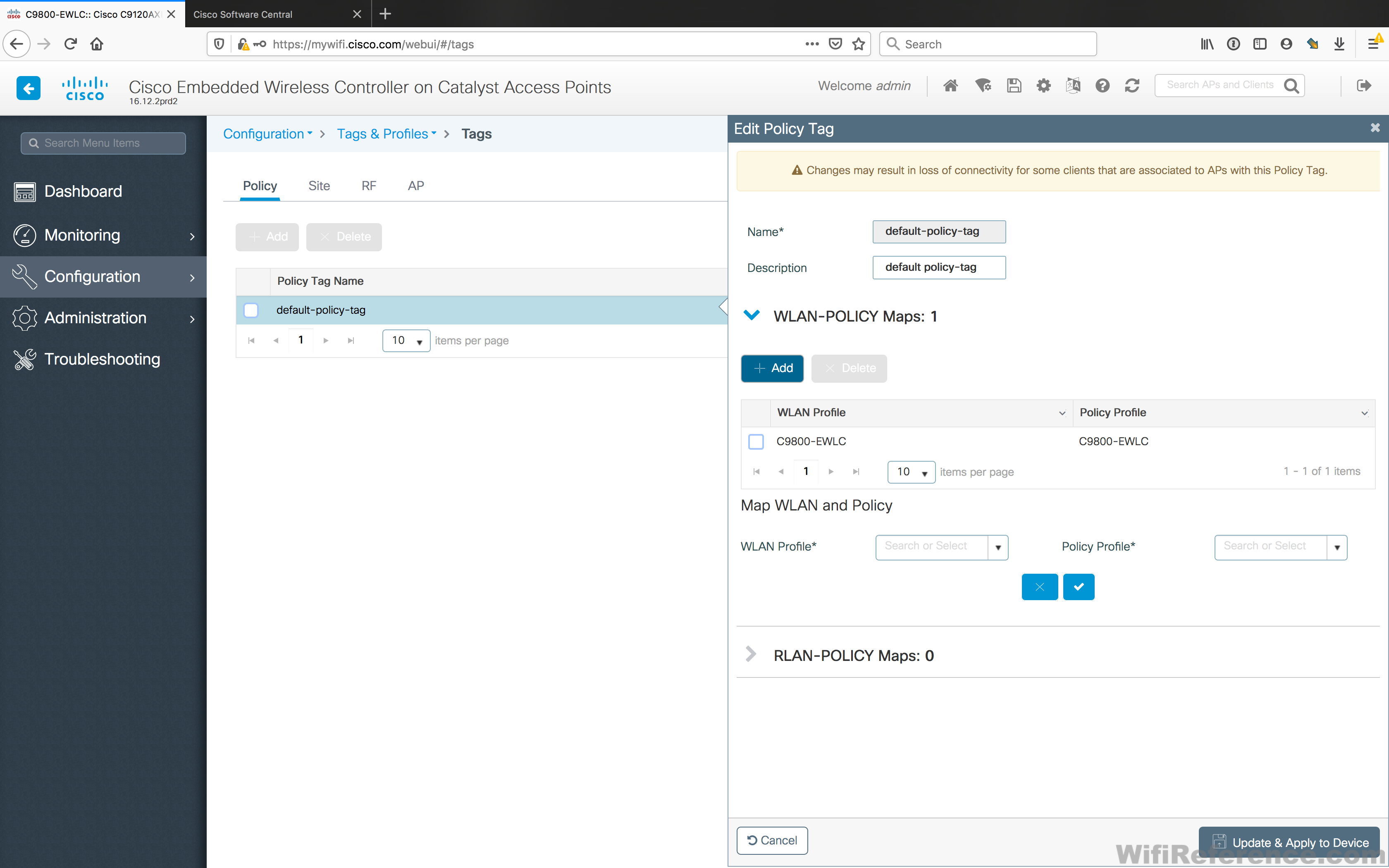Click the greyed-out Add button above Policy Tag list
1389x868 pixels.
point(267,237)
